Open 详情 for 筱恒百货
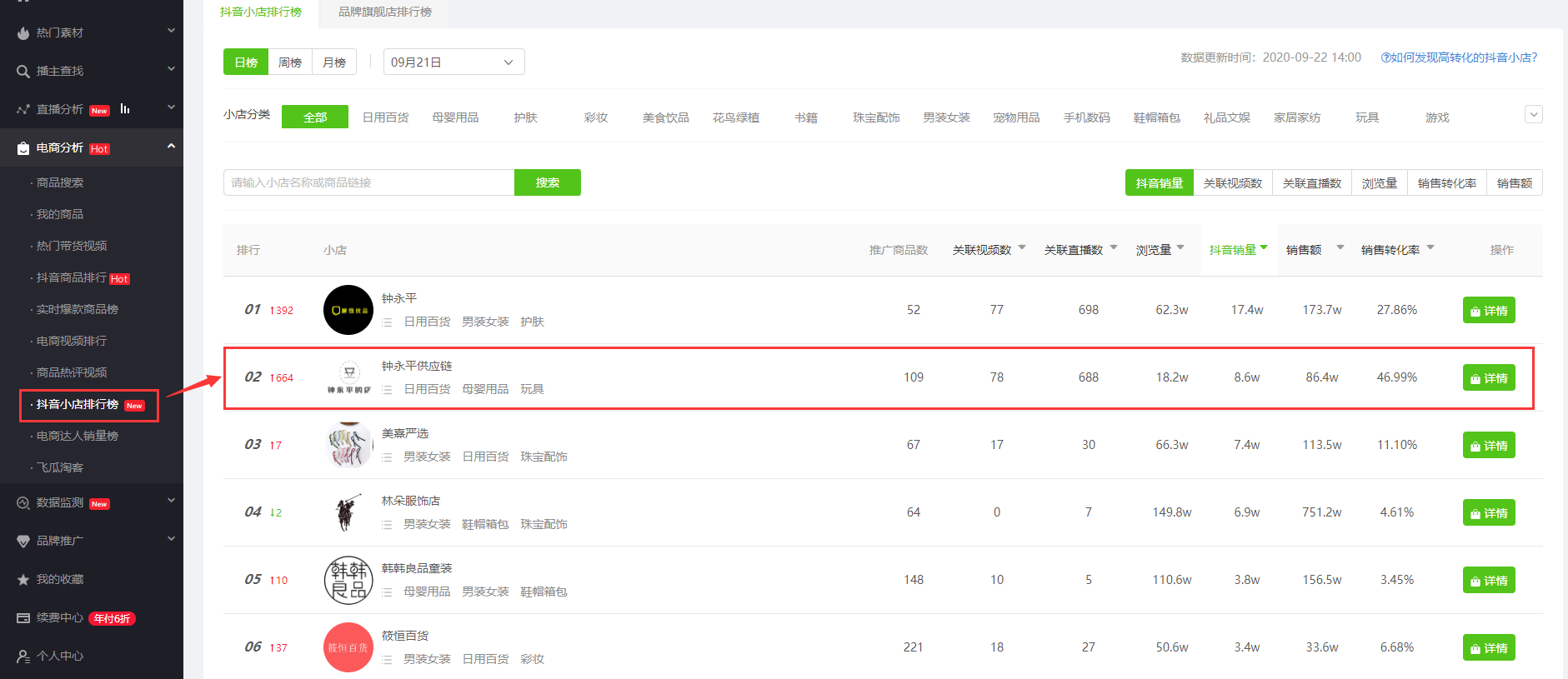The width and height of the screenshot is (1568, 679). click(x=1489, y=648)
